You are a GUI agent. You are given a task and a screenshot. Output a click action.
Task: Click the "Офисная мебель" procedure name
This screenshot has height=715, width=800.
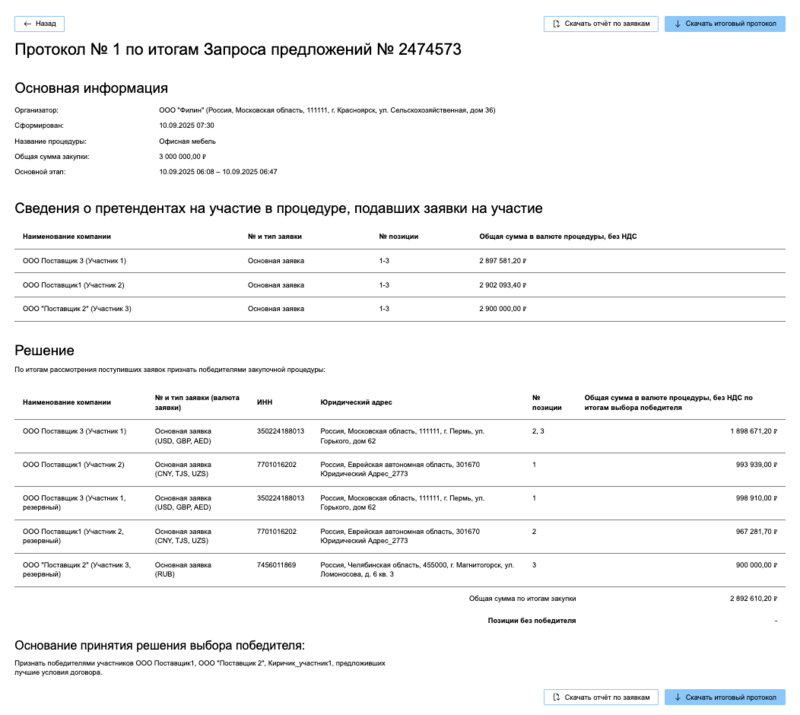tap(183, 141)
